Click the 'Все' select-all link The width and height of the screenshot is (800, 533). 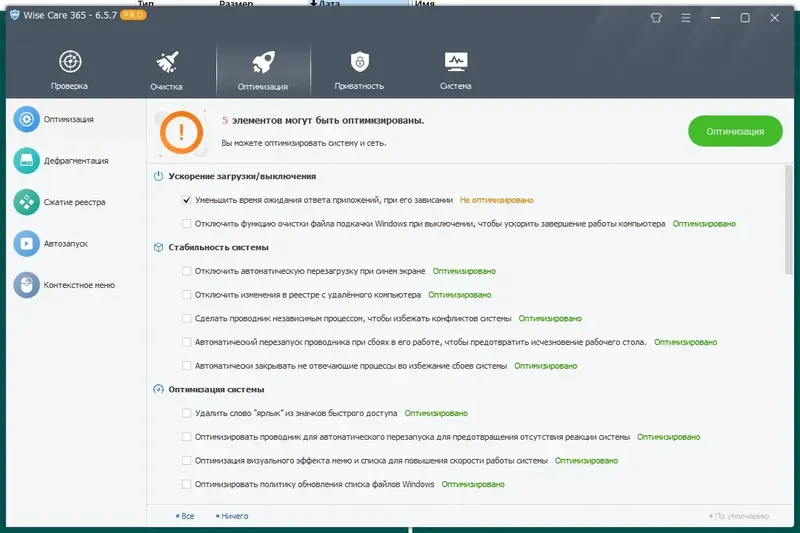point(185,516)
